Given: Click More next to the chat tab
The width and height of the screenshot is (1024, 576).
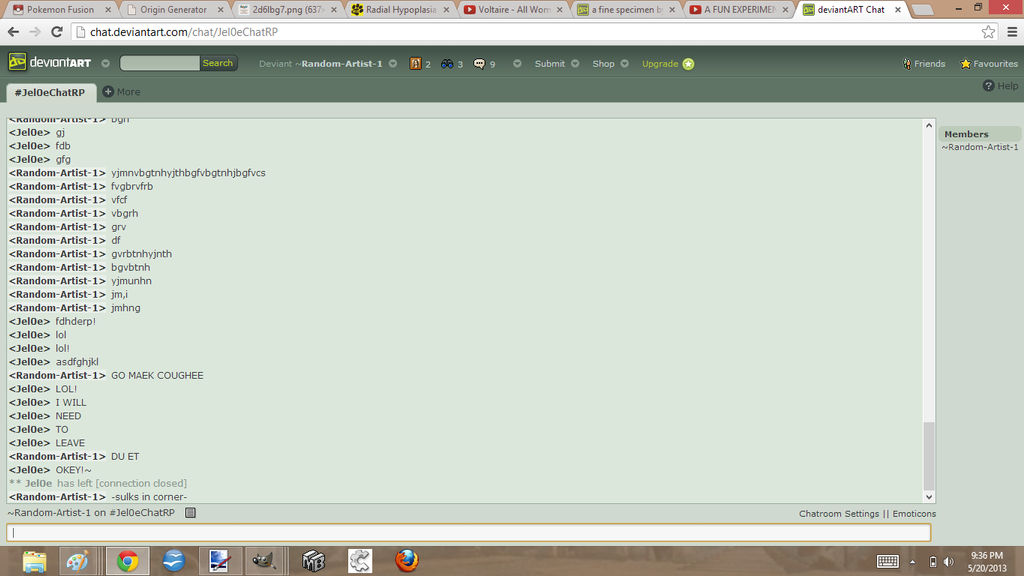Looking at the screenshot, I should (128, 91).
